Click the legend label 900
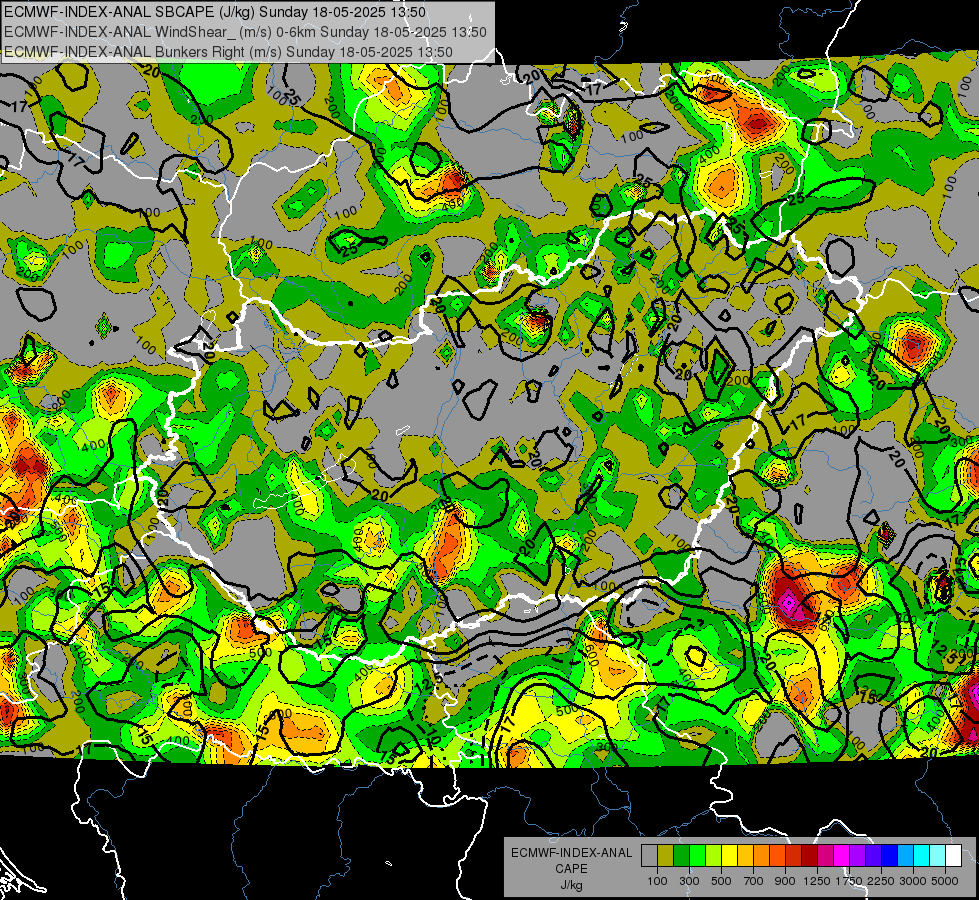Viewport: 979px width, 900px height. [785, 881]
